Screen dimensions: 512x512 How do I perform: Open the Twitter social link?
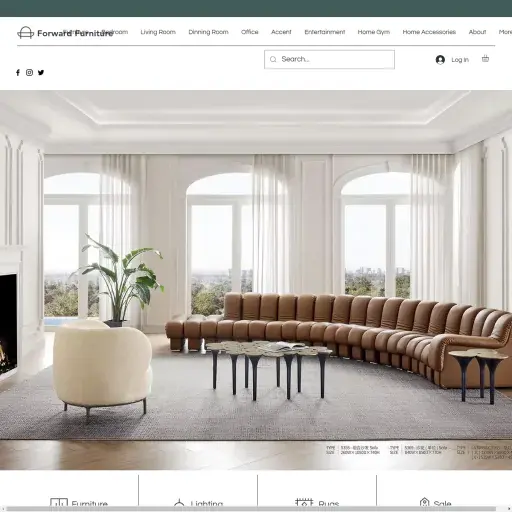coord(41,72)
